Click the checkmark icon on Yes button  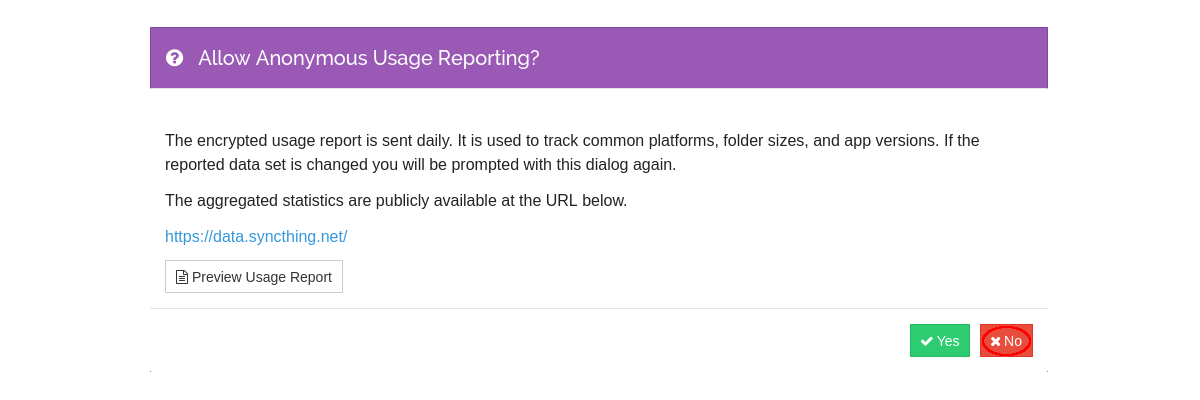(x=927, y=341)
